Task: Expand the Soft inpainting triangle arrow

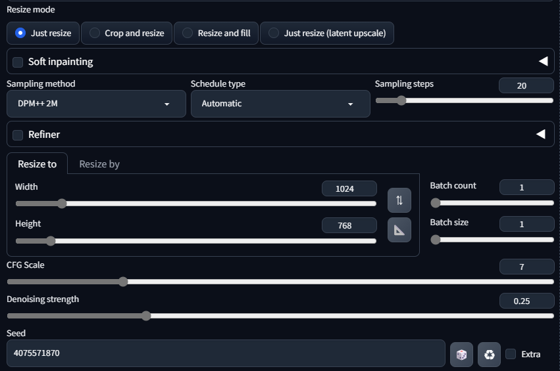Action: click(x=543, y=61)
